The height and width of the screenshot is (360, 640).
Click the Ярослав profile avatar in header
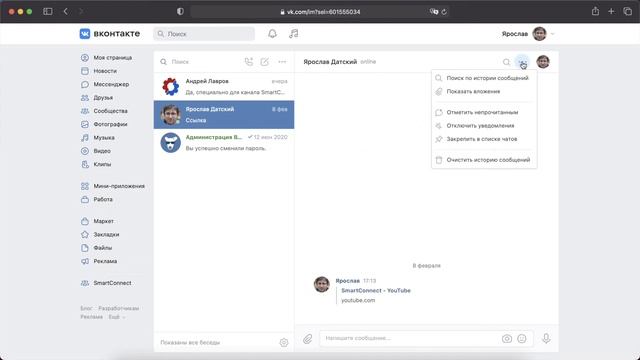(540, 34)
